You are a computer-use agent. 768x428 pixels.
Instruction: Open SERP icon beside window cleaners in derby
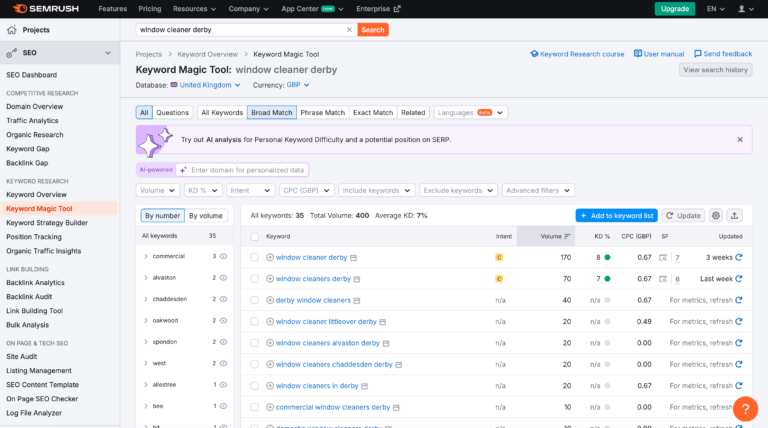click(364, 386)
